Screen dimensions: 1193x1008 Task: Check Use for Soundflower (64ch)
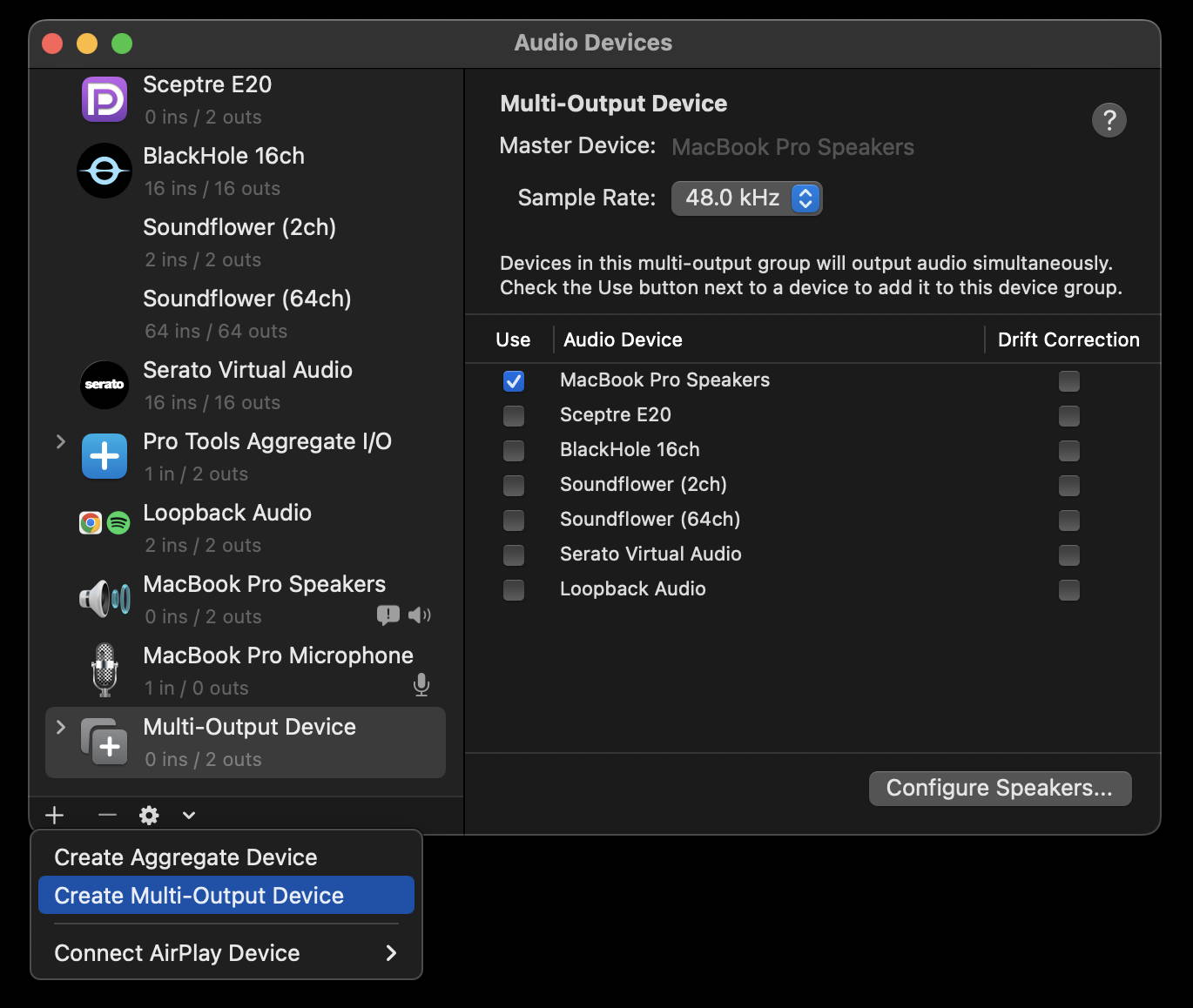click(x=514, y=521)
